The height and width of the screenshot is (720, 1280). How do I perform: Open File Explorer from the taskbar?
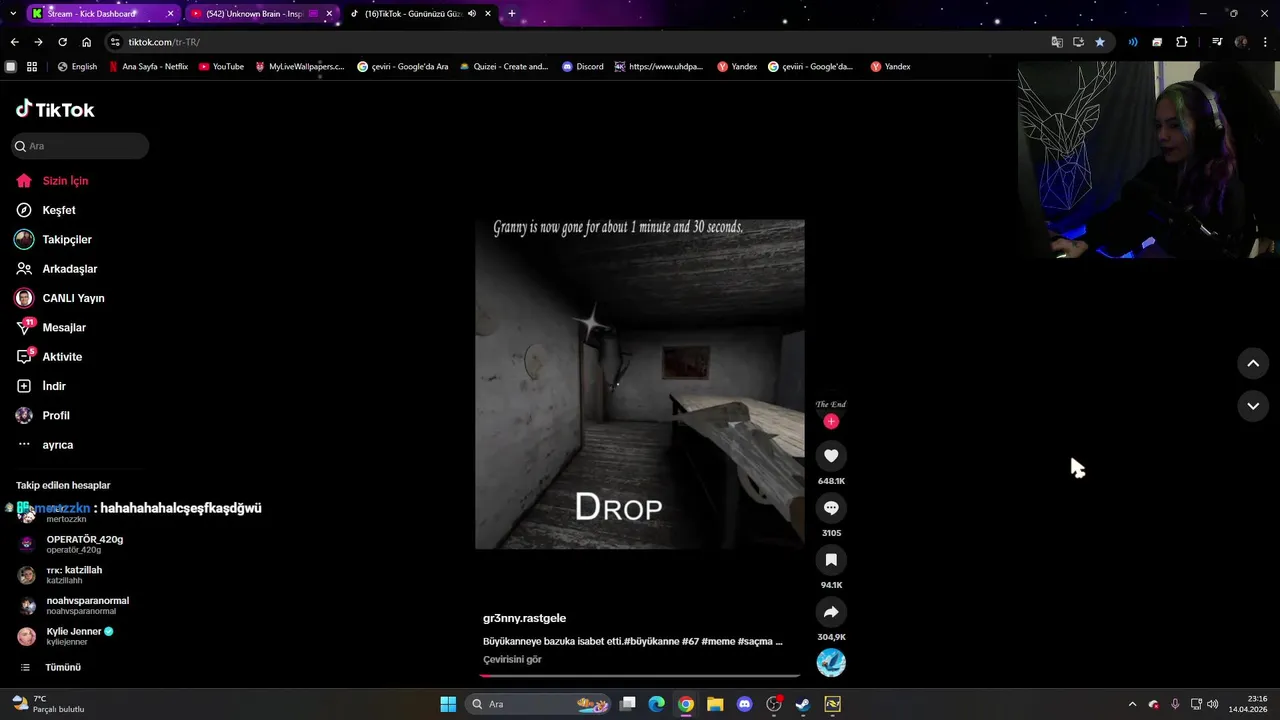point(715,704)
